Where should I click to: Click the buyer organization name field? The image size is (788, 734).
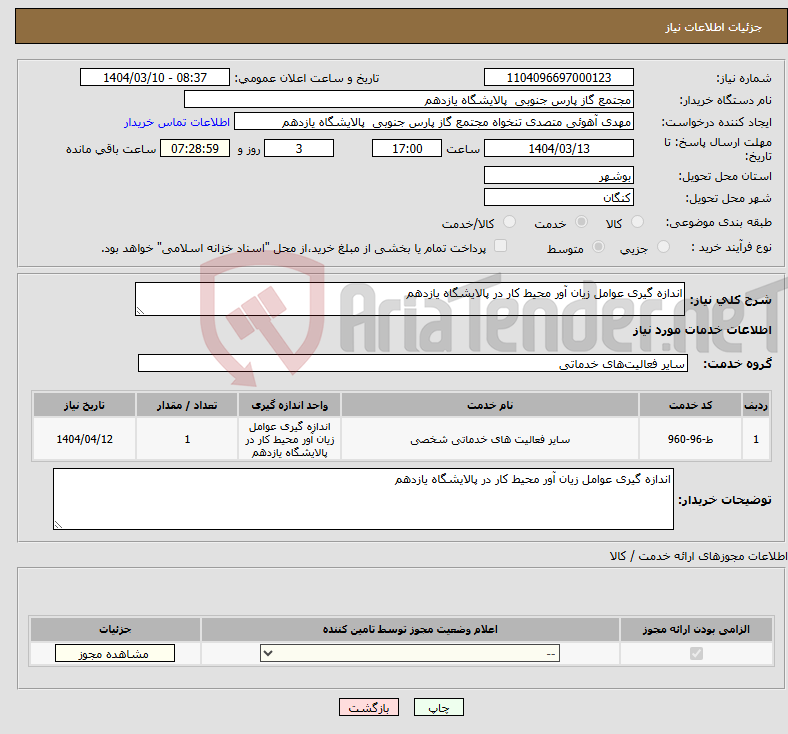pos(409,99)
